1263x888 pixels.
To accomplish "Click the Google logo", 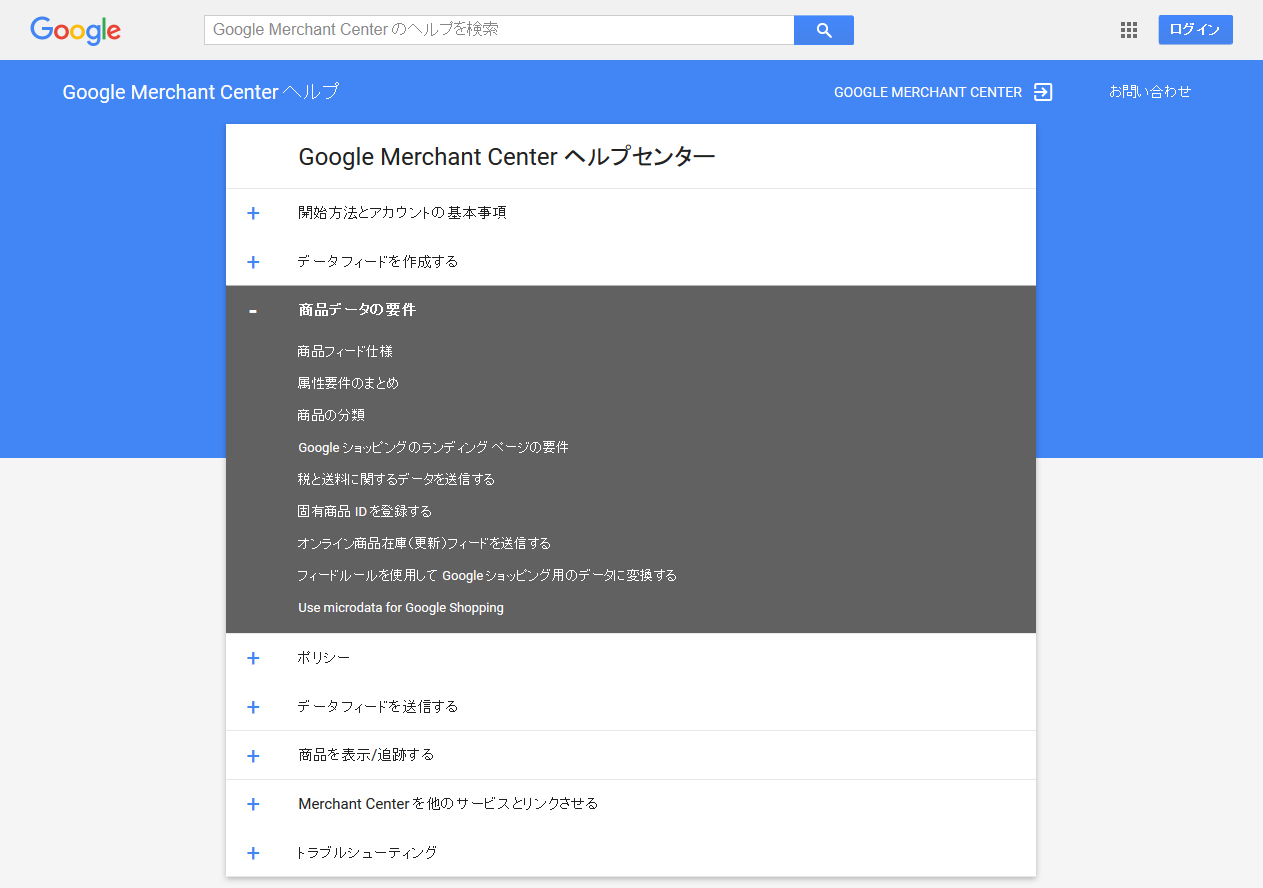I will (x=76, y=30).
